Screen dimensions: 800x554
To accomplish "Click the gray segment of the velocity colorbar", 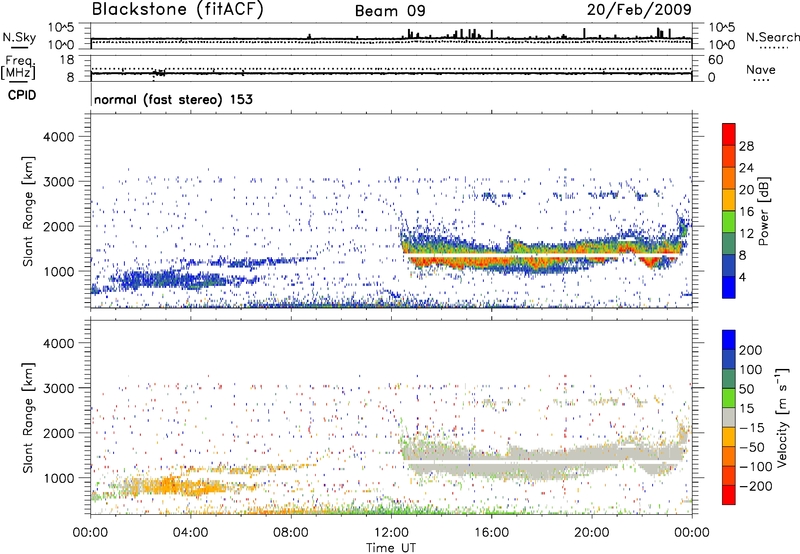I will pyautogui.click(x=729, y=417).
